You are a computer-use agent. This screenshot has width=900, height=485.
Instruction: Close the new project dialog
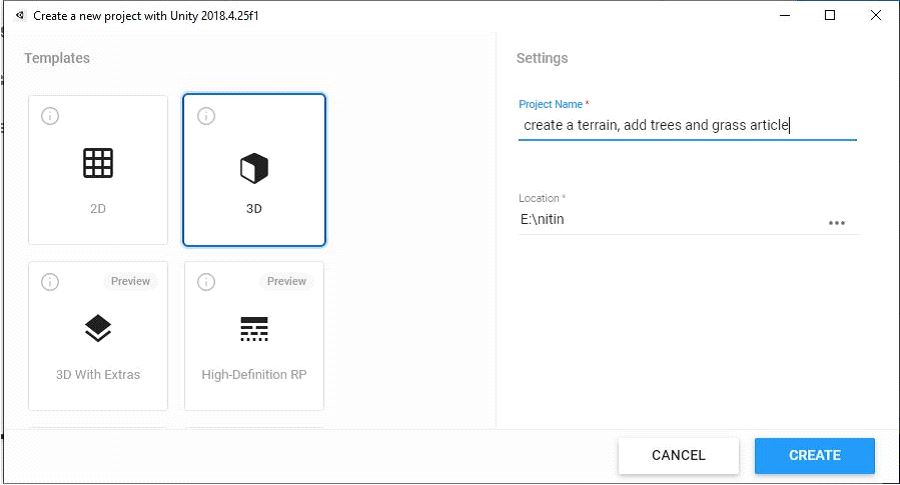pos(876,15)
